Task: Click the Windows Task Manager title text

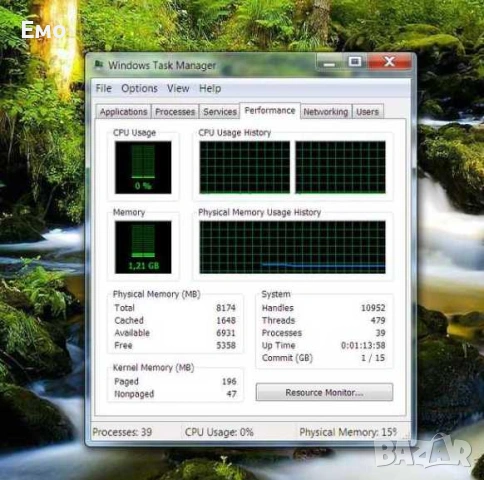Action: click(x=162, y=65)
